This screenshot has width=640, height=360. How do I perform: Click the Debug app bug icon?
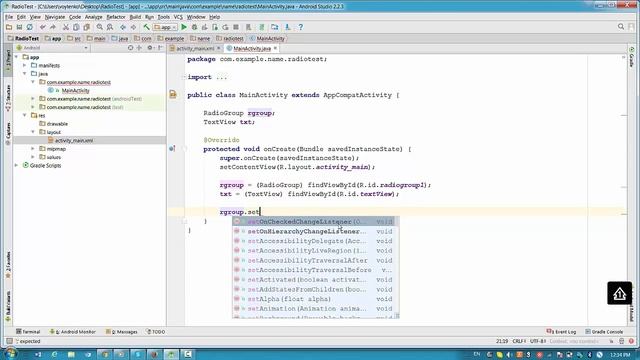pos(194,27)
